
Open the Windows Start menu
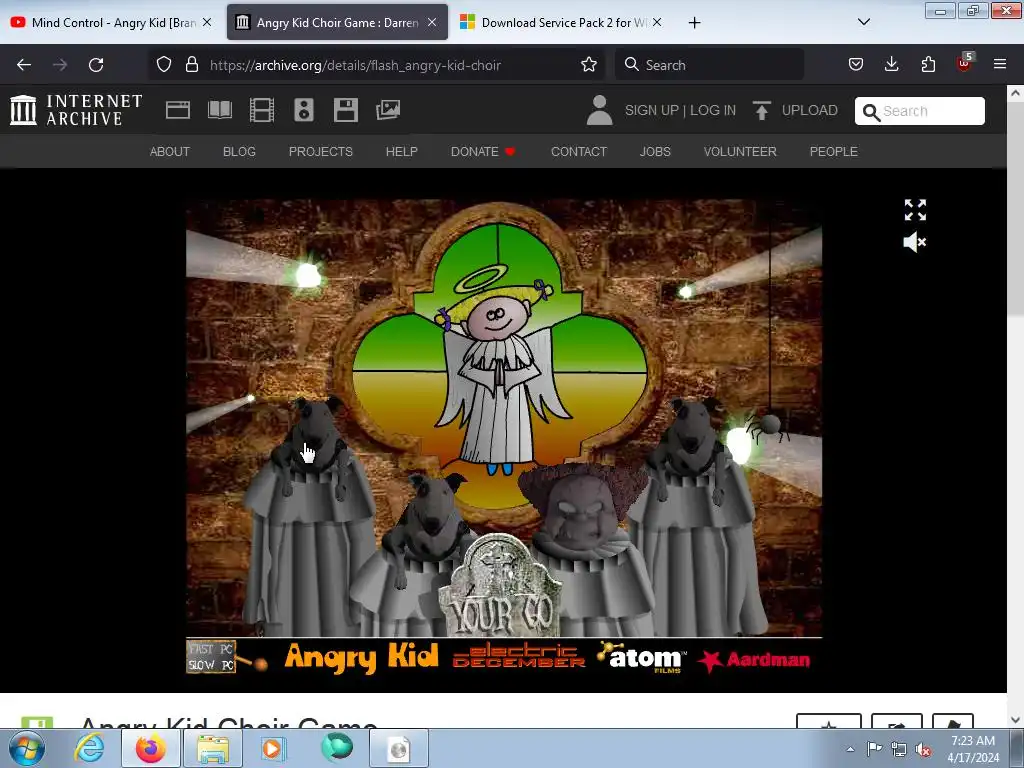click(x=27, y=749)
